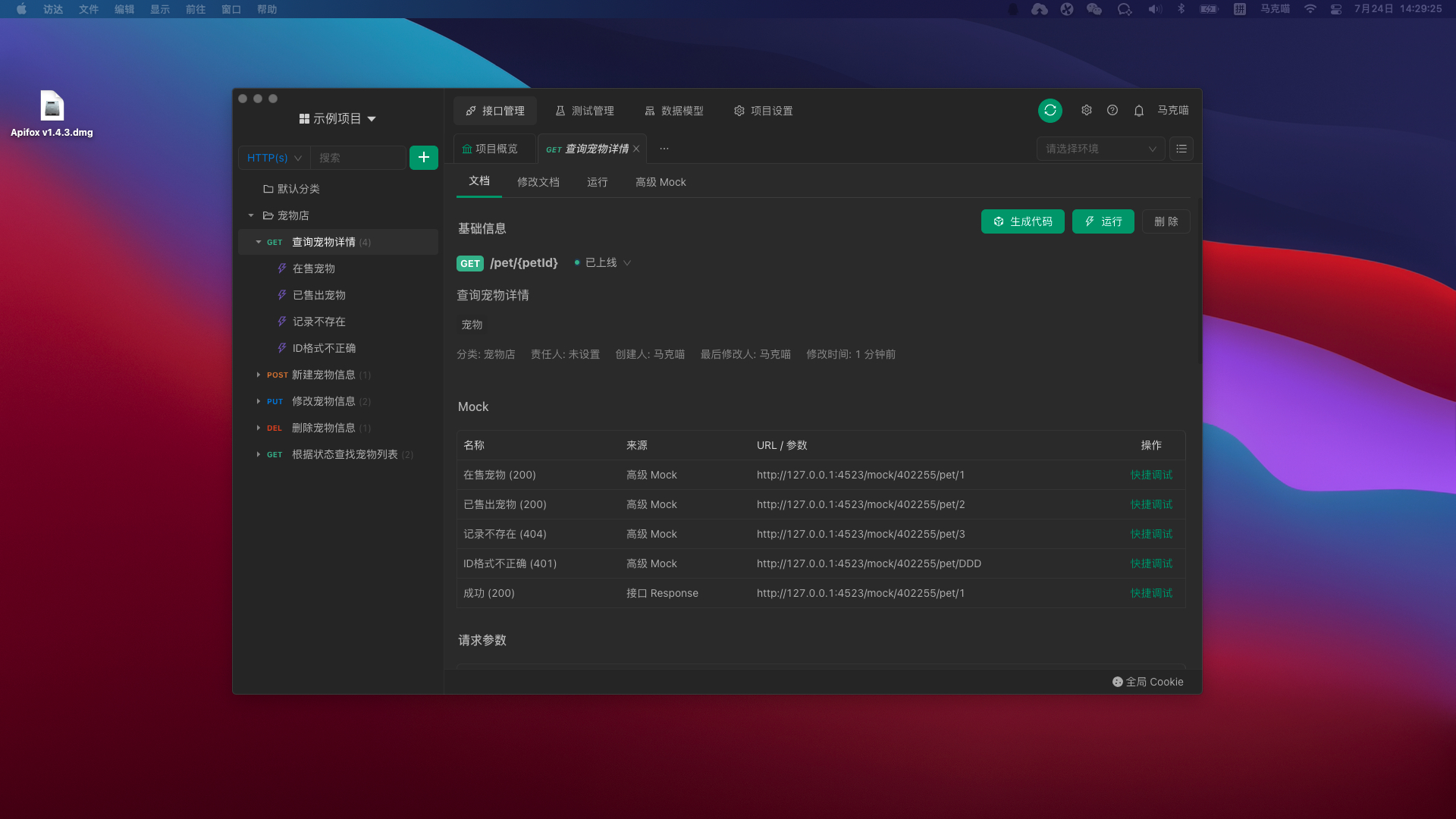
Task: Click the help question mark icon
Action: click(1112, 111)
